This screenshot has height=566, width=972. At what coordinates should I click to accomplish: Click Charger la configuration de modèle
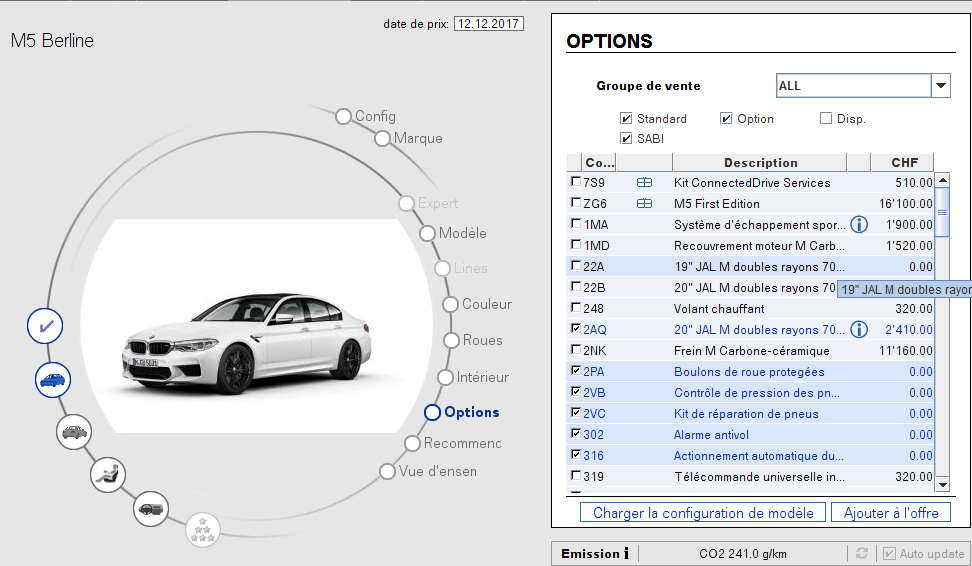click(x=703, y=513)
